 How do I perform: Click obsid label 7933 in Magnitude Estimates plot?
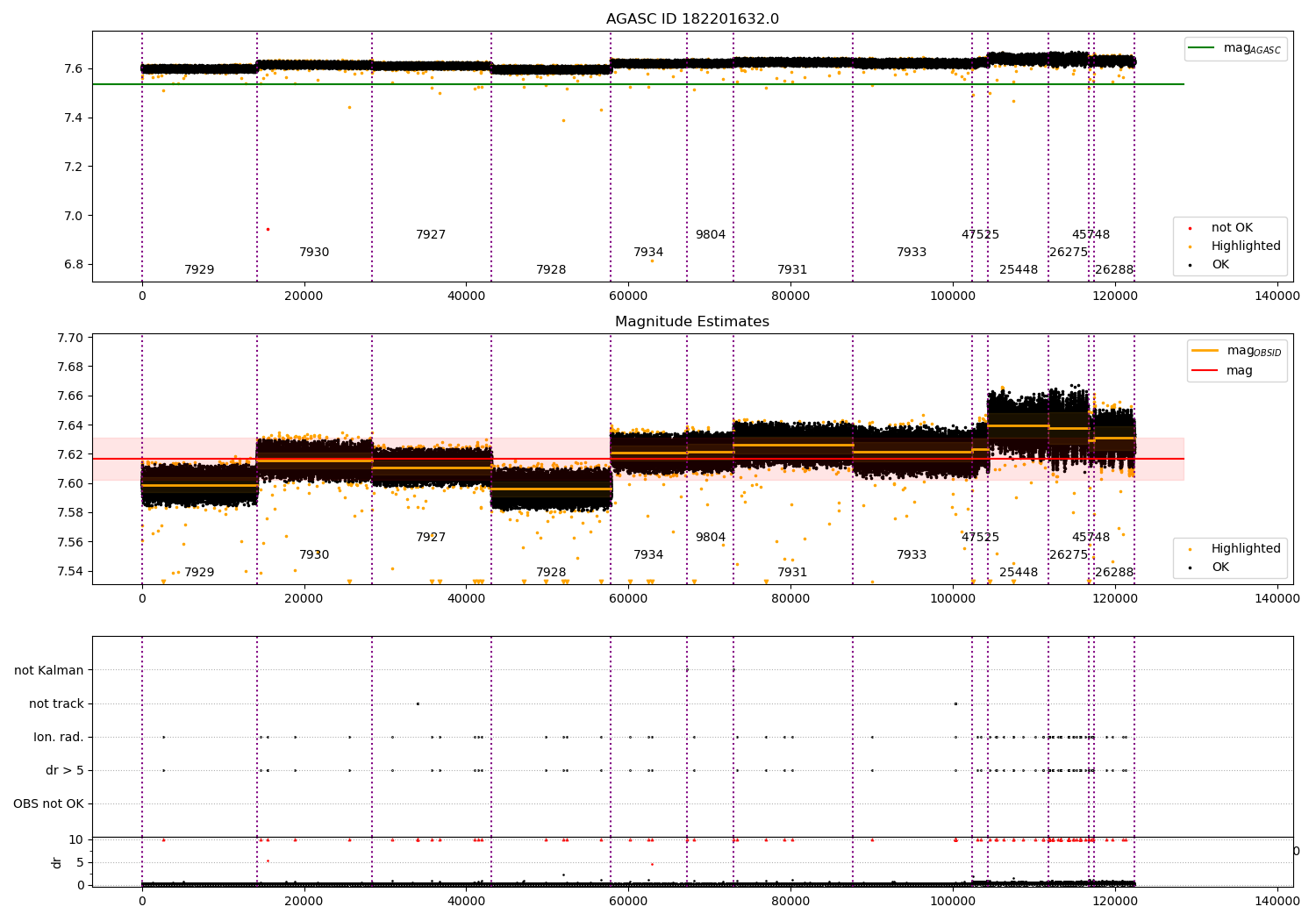point(912,555)
